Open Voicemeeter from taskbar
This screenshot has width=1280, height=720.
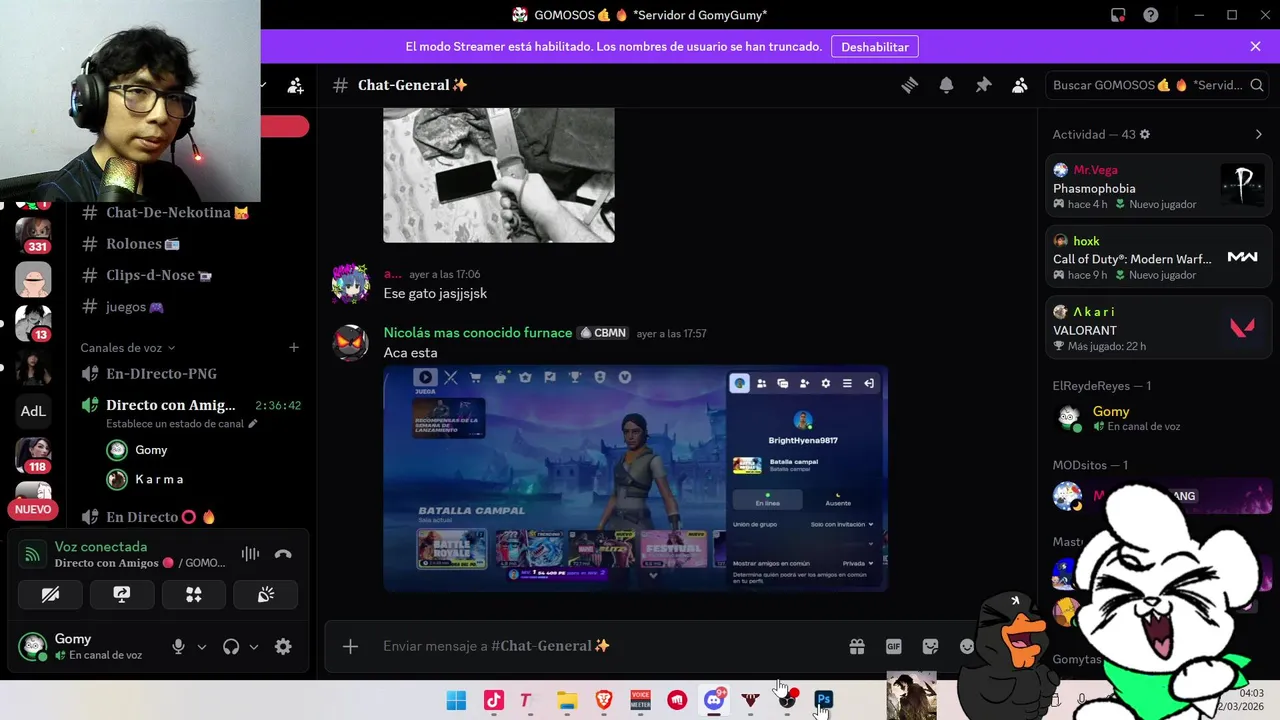640,700
